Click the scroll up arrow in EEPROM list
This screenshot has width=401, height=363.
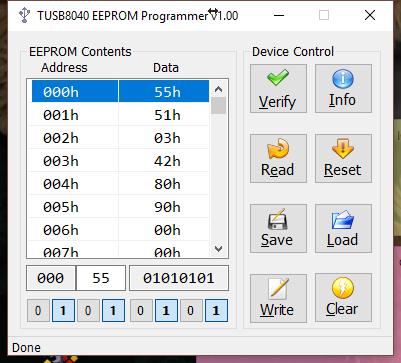point(219,89)
